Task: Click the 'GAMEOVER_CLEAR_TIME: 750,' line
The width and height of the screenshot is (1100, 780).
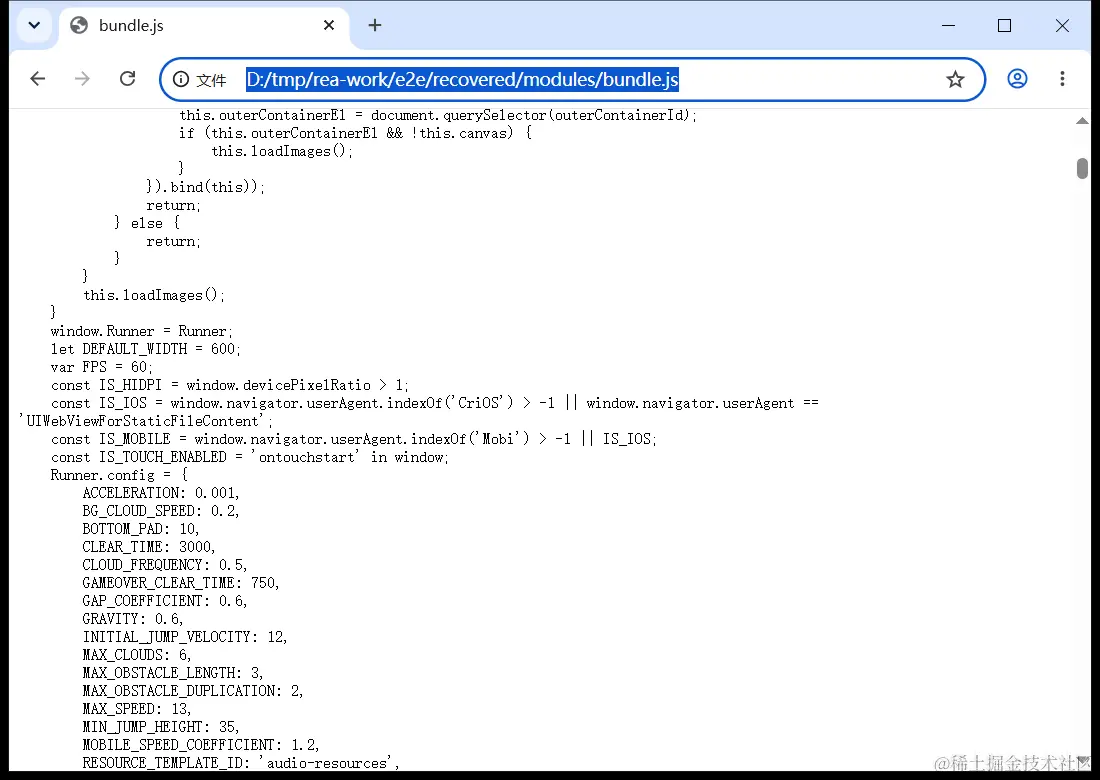Action: [x=180, y=583]
